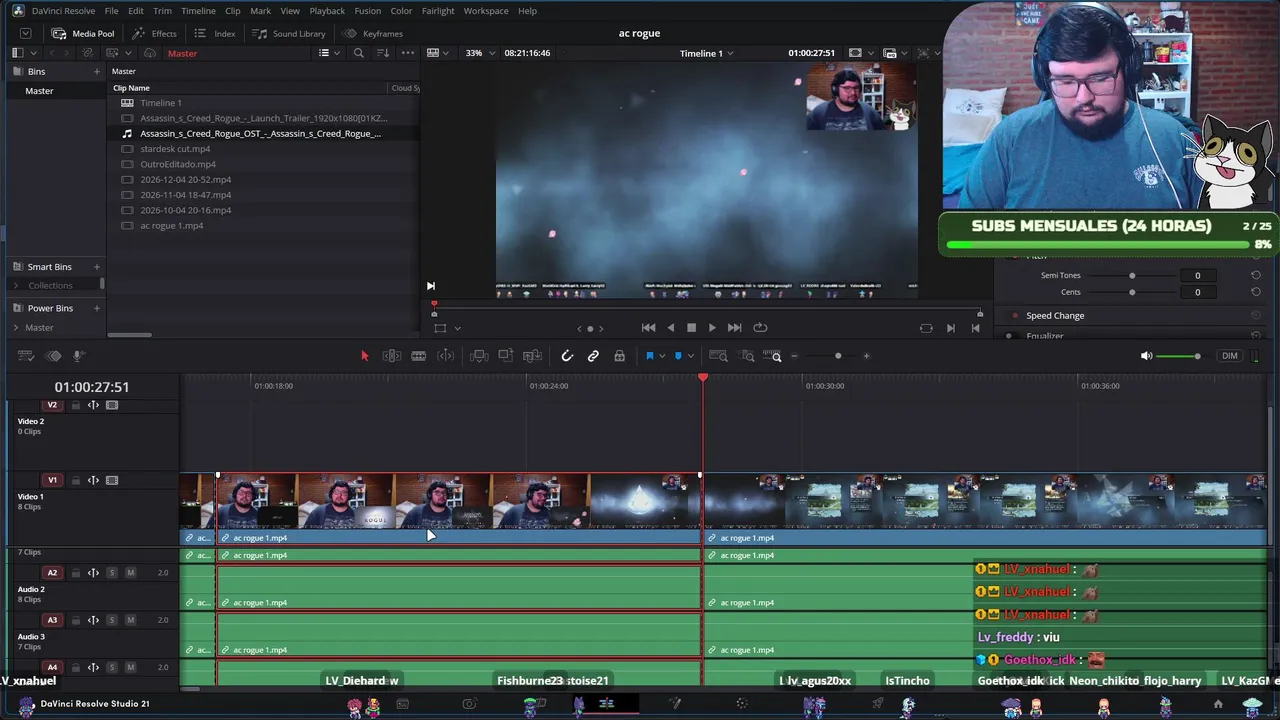The image size is (1280, 720).
Task: Open the Flag color dropdown arrow
Action: tap(662, 356)
